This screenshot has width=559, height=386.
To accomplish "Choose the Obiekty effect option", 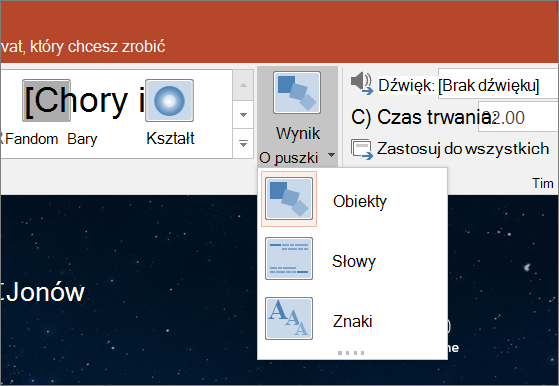I will click(352, 199).
